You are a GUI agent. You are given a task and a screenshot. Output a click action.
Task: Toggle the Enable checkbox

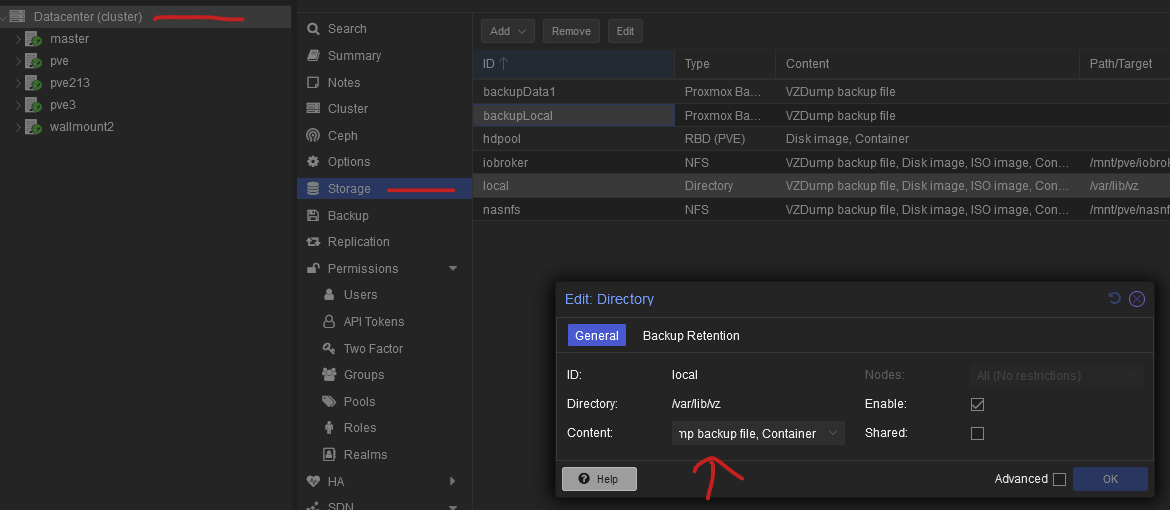978,404
